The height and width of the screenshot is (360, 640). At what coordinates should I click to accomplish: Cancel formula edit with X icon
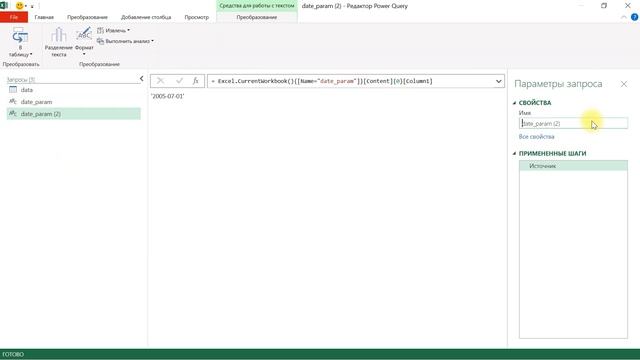(x=160, y=81)
